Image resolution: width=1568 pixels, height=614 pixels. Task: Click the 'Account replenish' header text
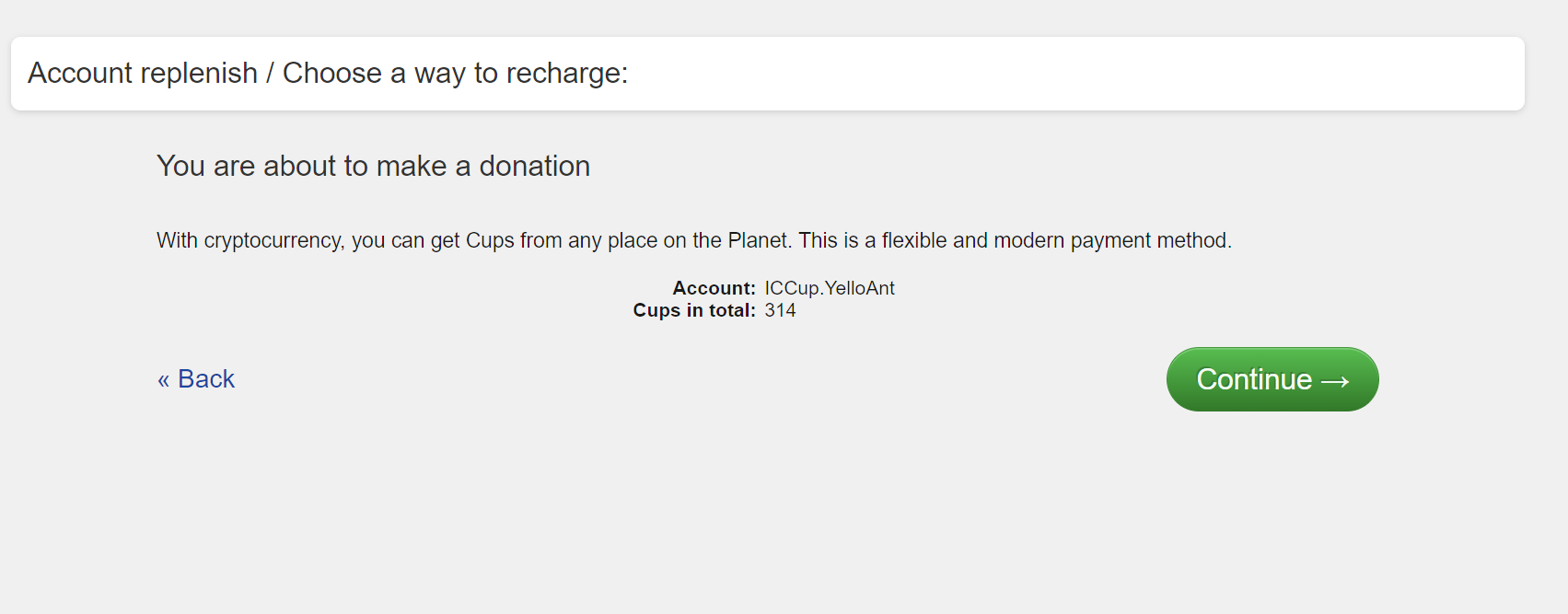tap(143, 73)
